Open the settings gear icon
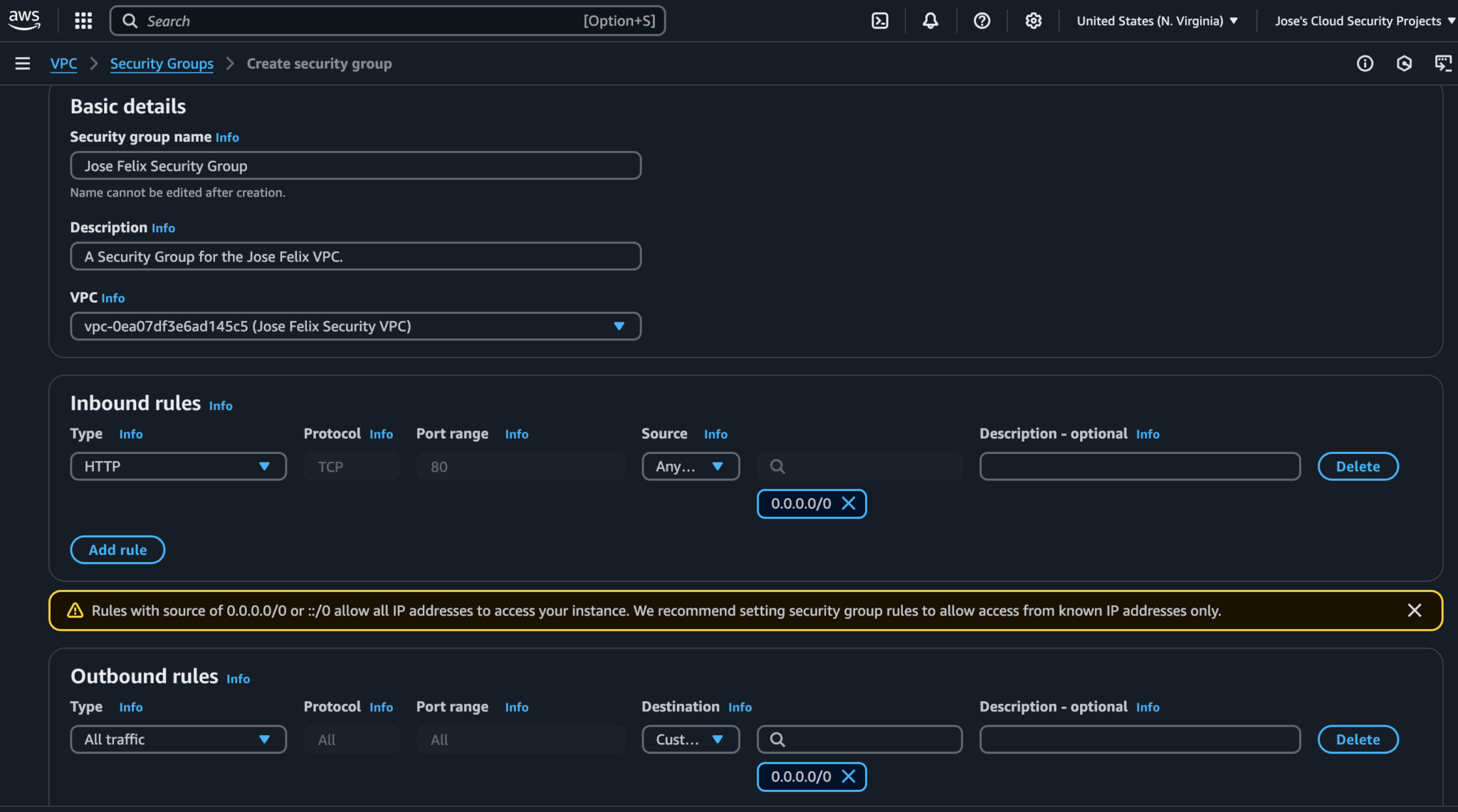 (1033, 21)
